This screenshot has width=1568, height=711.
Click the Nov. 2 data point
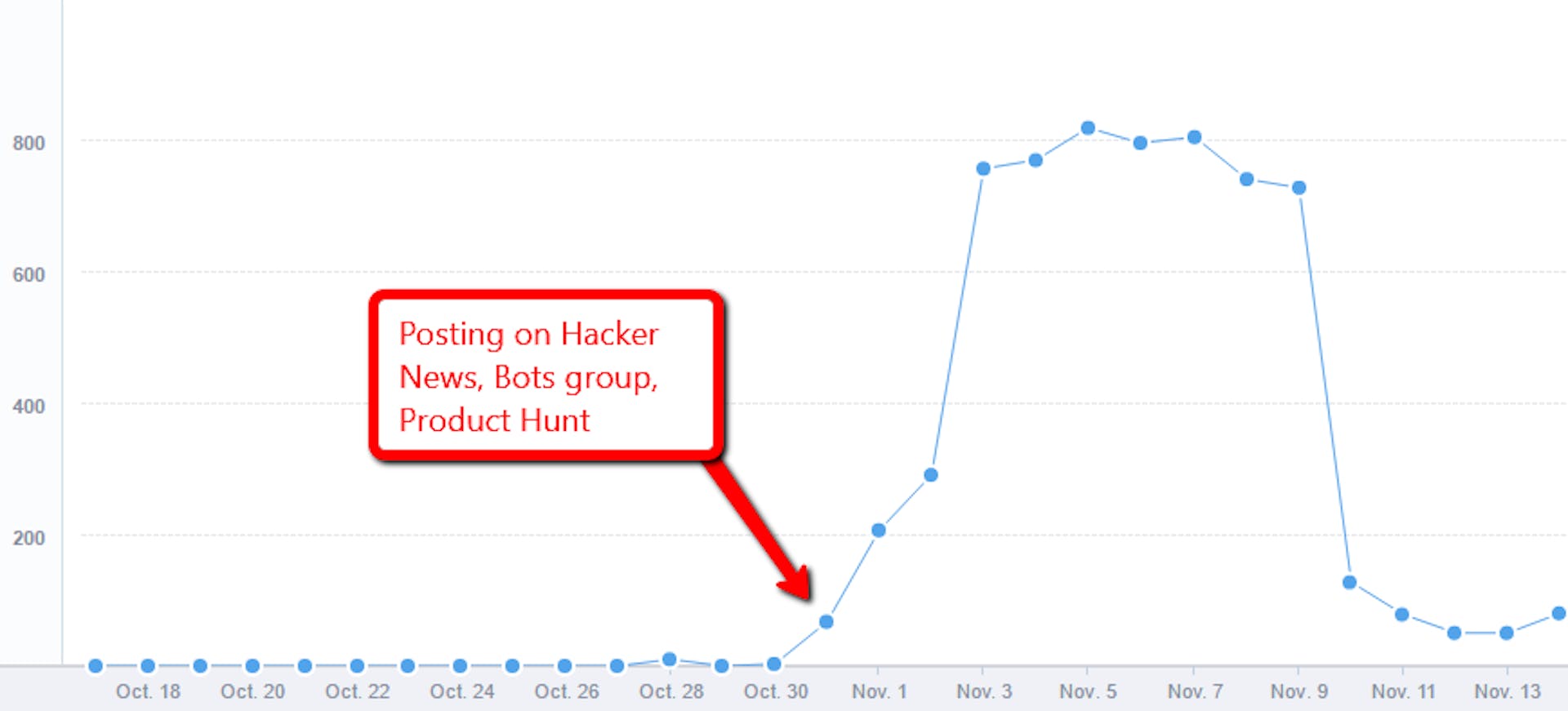[930, 475]
